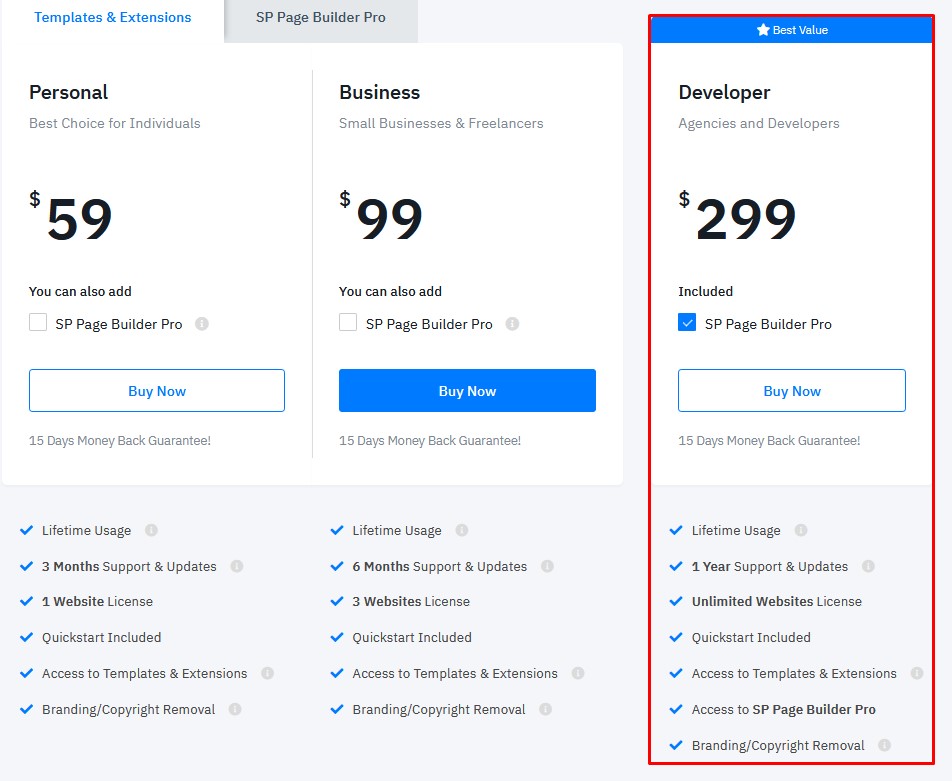
Task: Click info icon next to Personal Lifetime Usage
Action: pyautogui.click(x=151, y=530)
